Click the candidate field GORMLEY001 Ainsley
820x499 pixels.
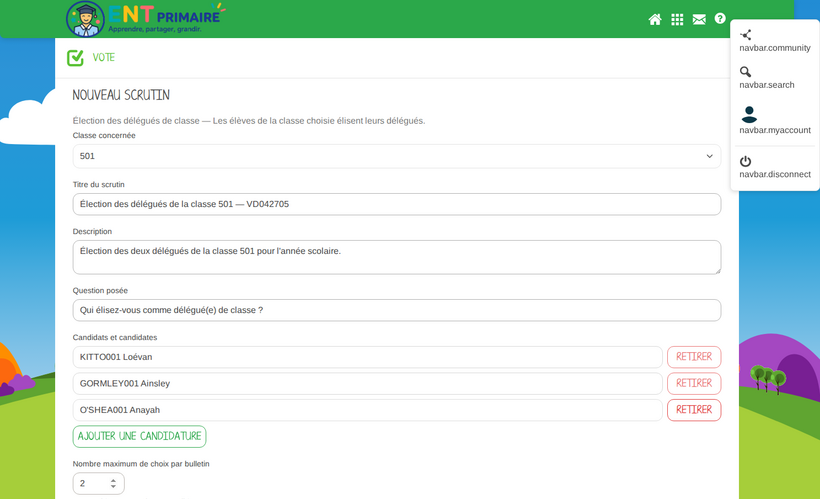[368, 384]
